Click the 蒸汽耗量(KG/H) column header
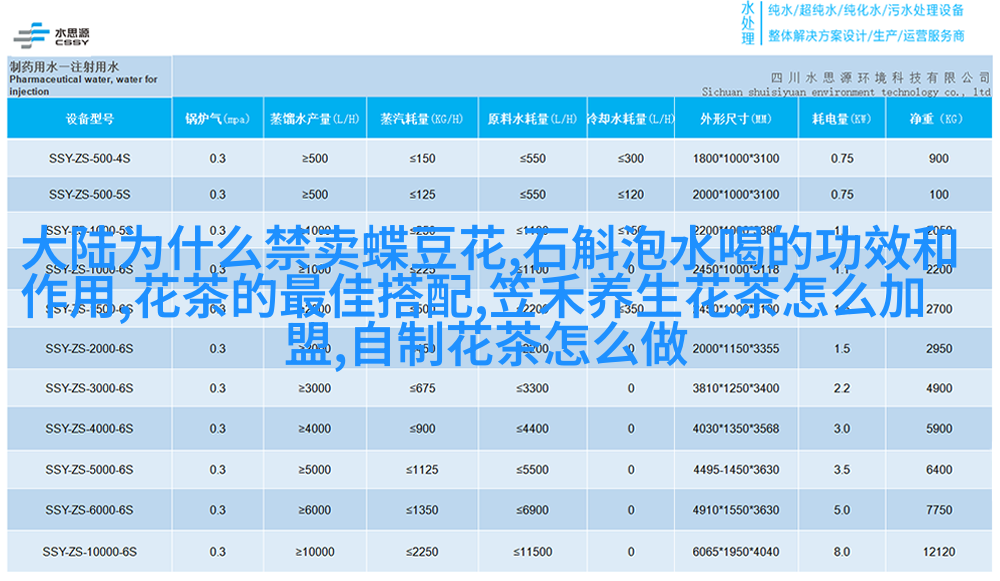 click(x=422, y=119)
